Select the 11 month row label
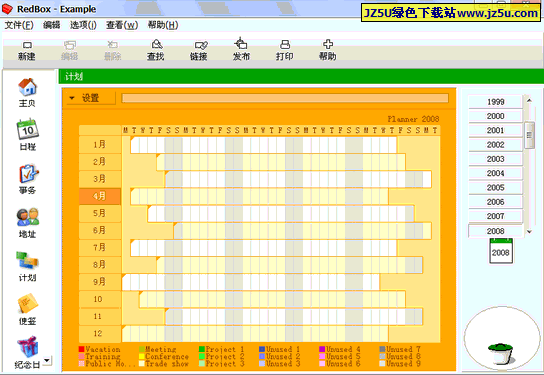This screenshot has width=544, height=375. [x=100, y=316]
